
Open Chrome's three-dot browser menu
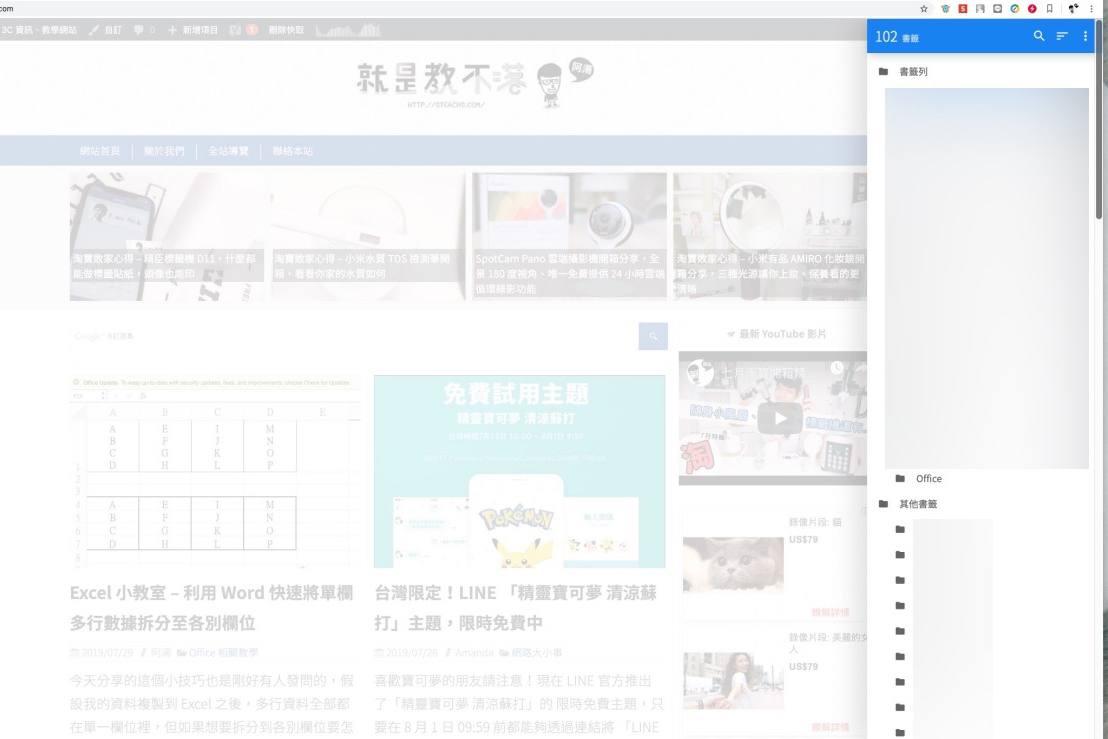1091,9
